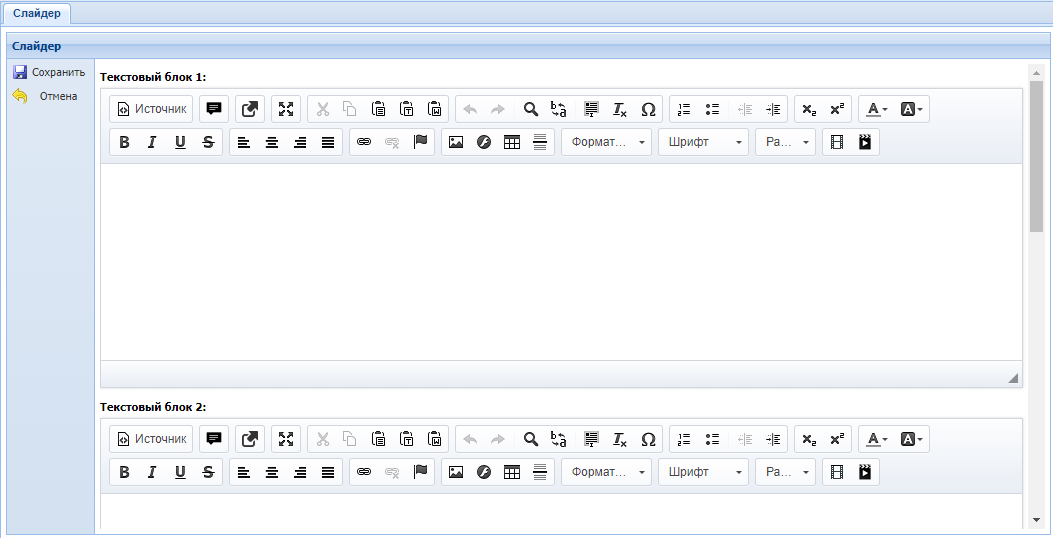The height and width of the screenshot is (538, 1053).
Task: Expand the size dropdown in Текстовый блок 1
Action: (785, 142)
